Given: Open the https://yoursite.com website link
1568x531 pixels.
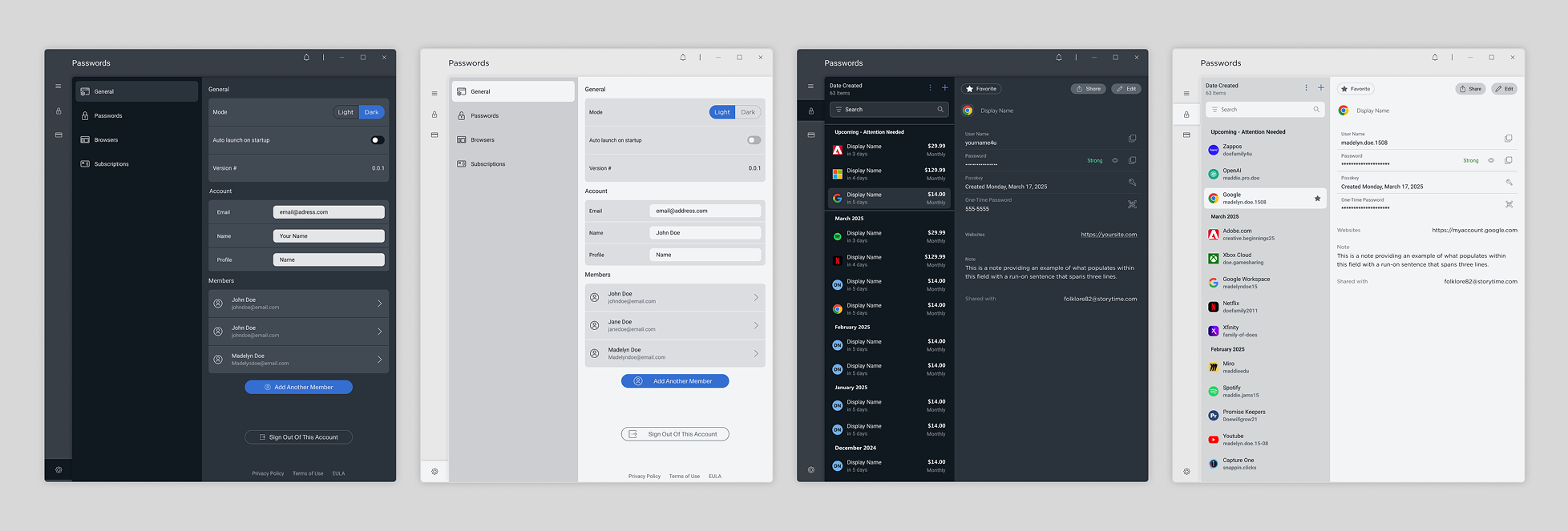Looking at the screenshot, I should tap(1108, 235).
